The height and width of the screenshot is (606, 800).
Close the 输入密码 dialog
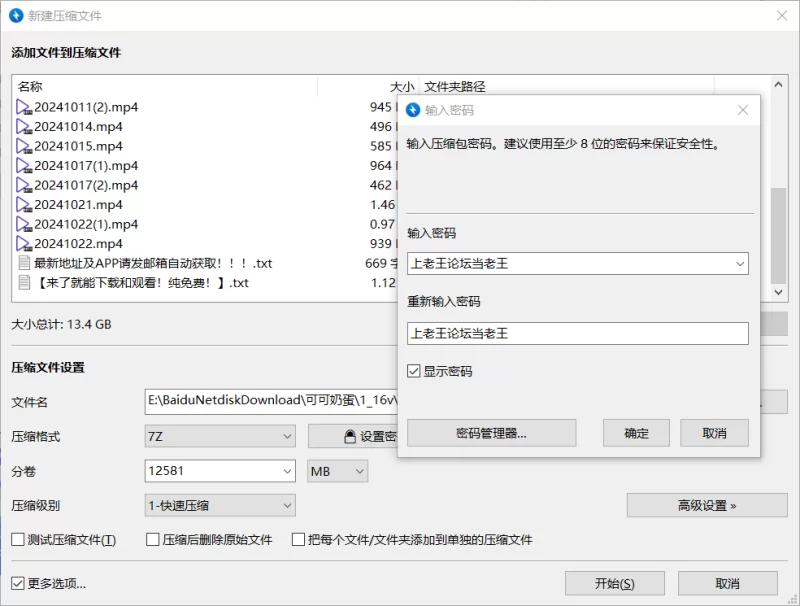(743, 110)
